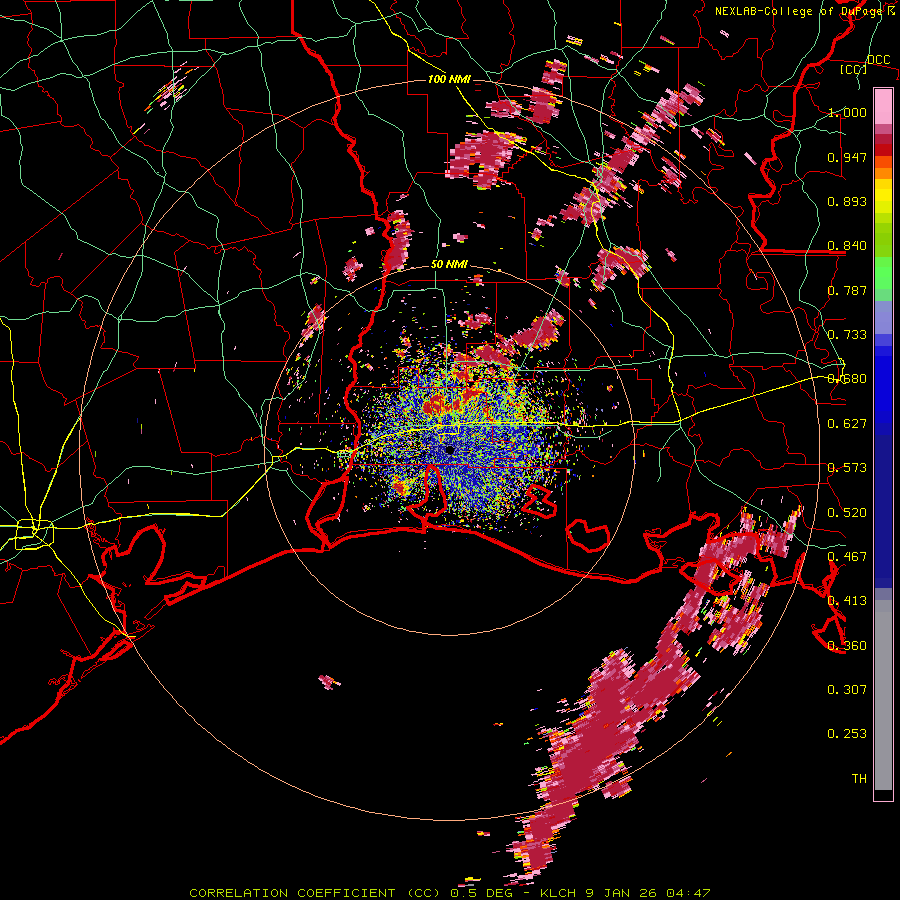900x900 pixels.
Task: Select the 0.573 legend value
Action: pyautogui.click(x=847, y=468)
